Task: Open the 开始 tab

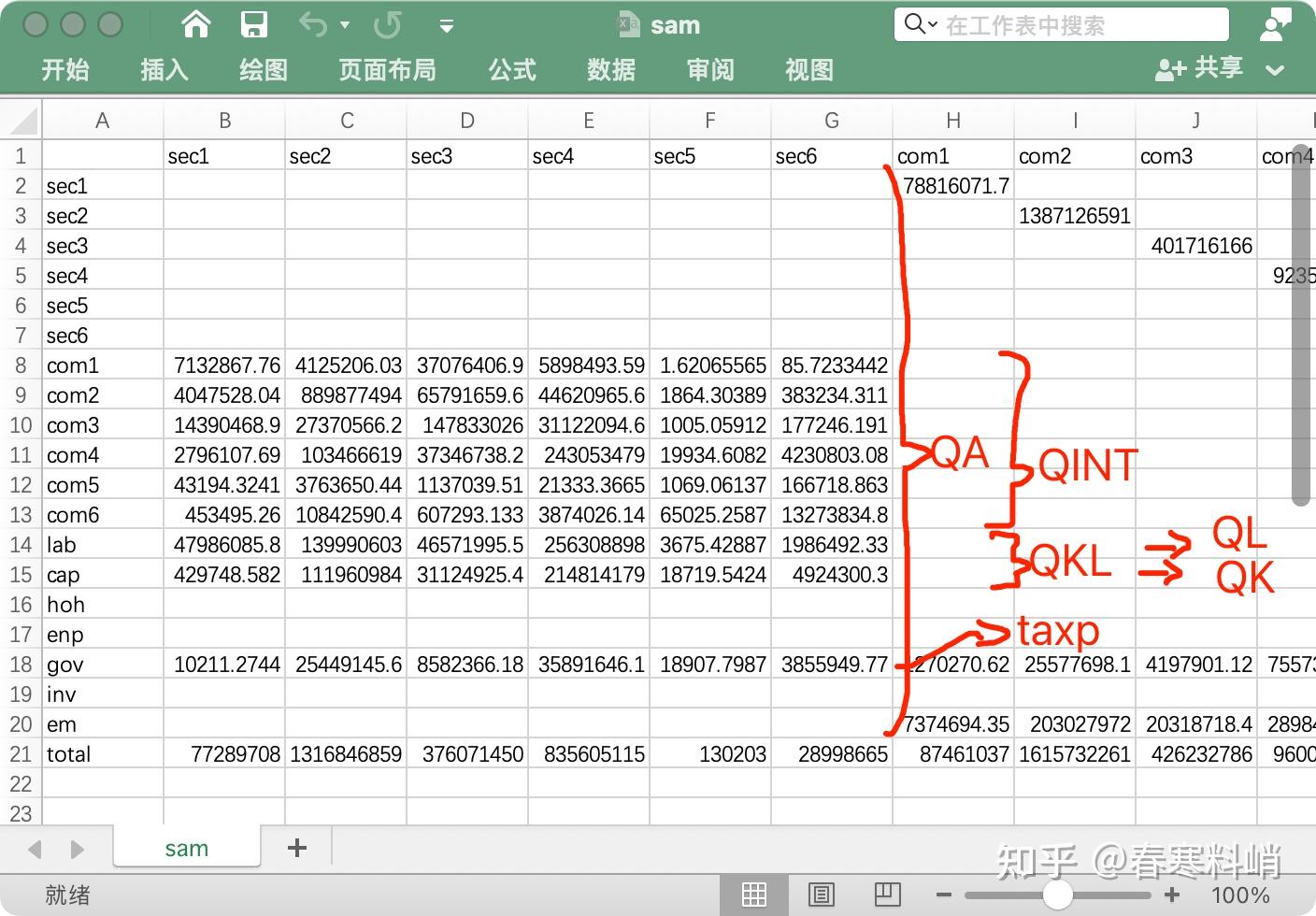Action: coord(65,69)
